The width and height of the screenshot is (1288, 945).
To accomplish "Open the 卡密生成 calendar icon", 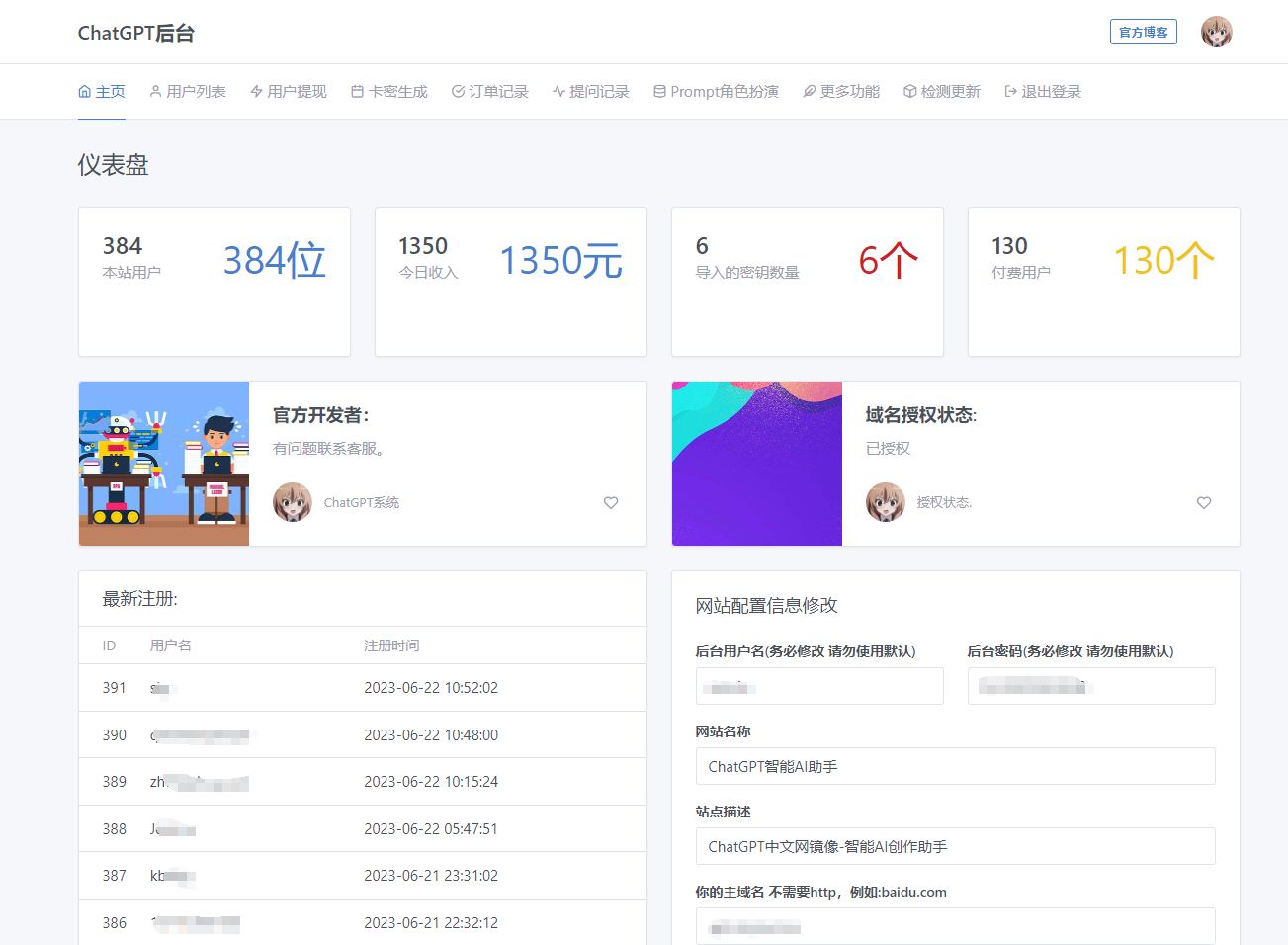I will [357, 92].
